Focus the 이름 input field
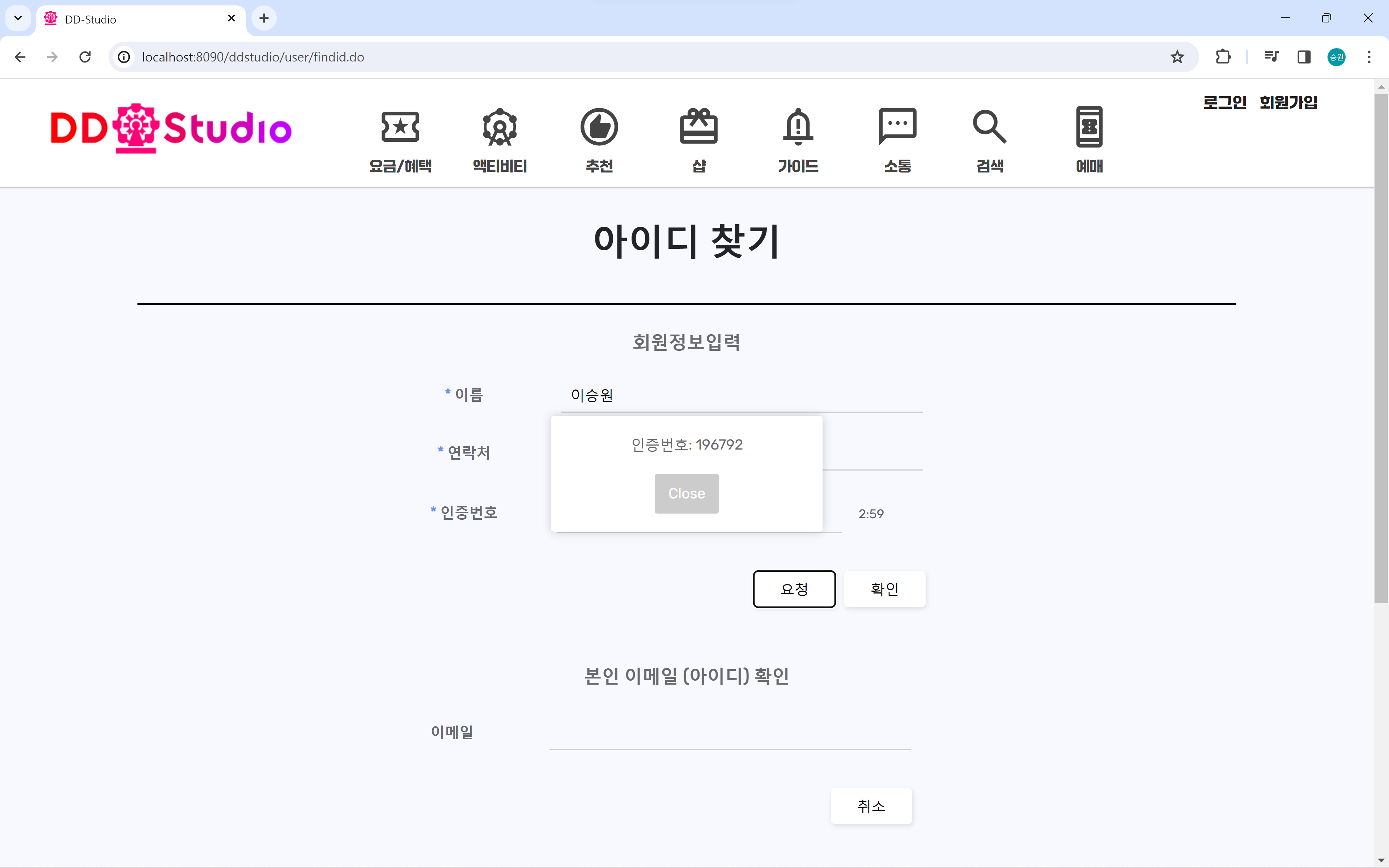Image resolution: width=1389 pixels, height=868 pixels. pos(742,396)
